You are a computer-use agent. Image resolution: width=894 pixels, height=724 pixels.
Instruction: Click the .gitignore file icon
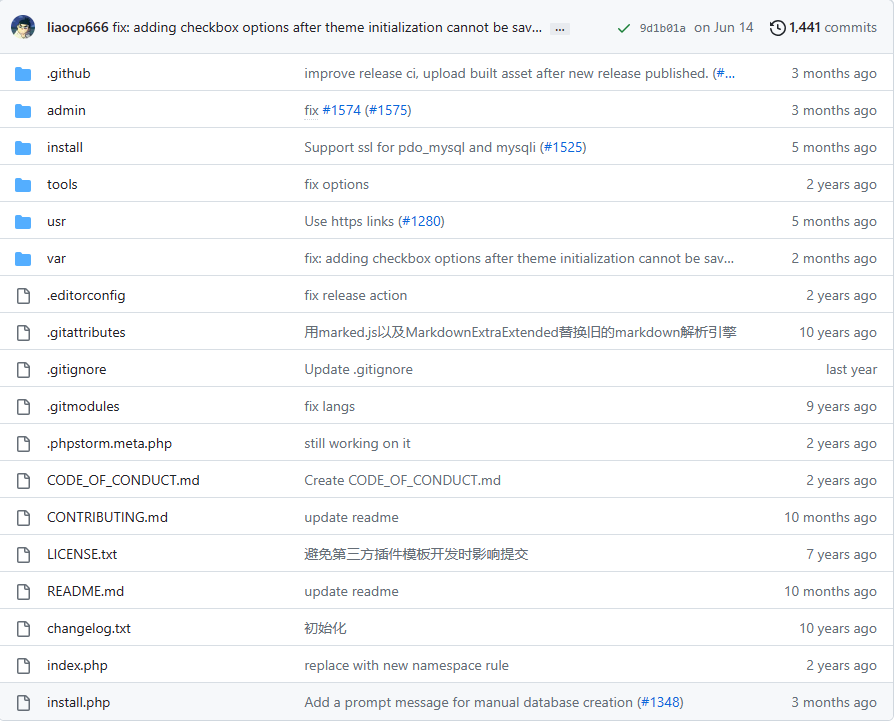[x=23, y=370]
